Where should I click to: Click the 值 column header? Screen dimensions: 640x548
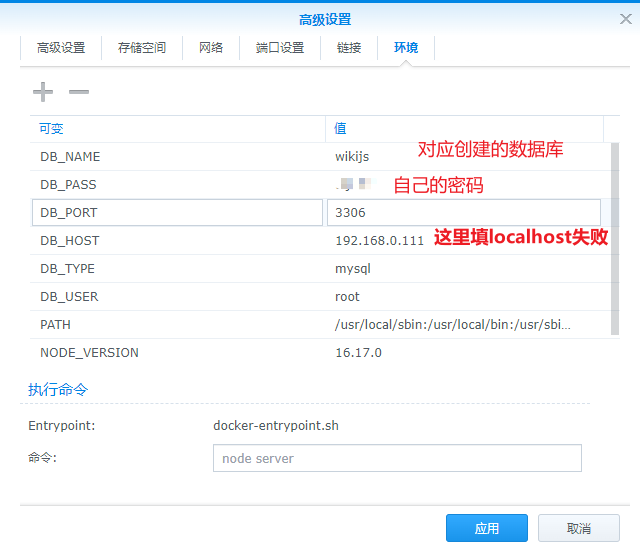pyautogui.click(x=464, y=129)
